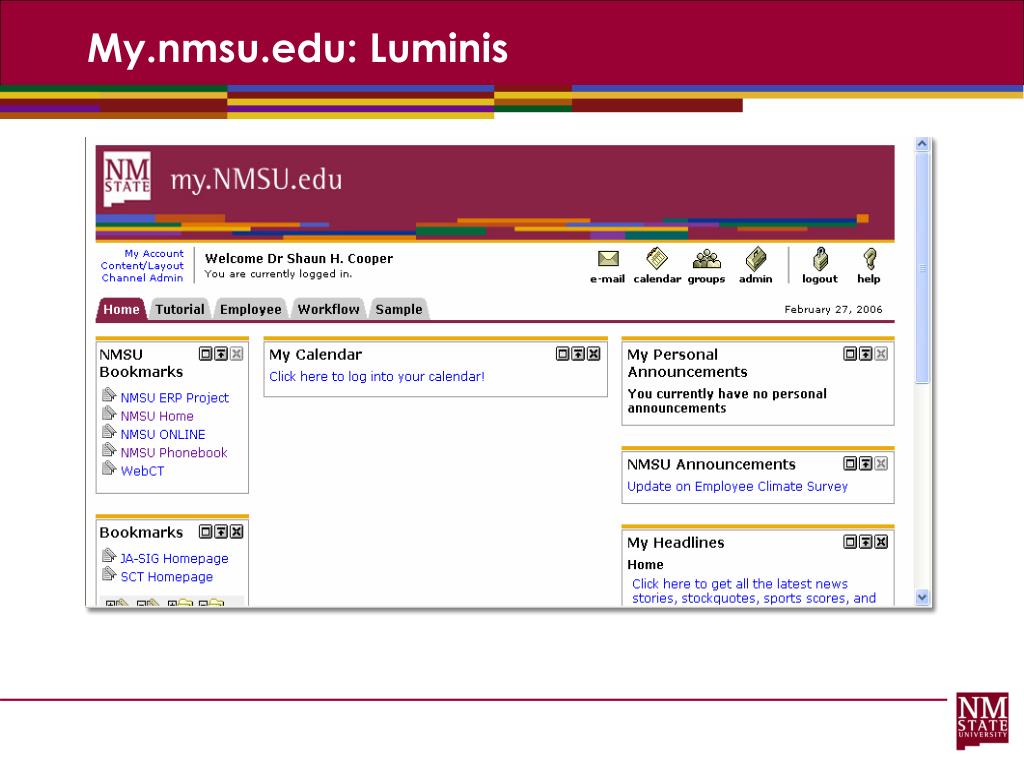Image resolution: width=1024 pixels, height=768 pixels.
Task: Close the My Headlines channel
Action: tap(881, 542)
